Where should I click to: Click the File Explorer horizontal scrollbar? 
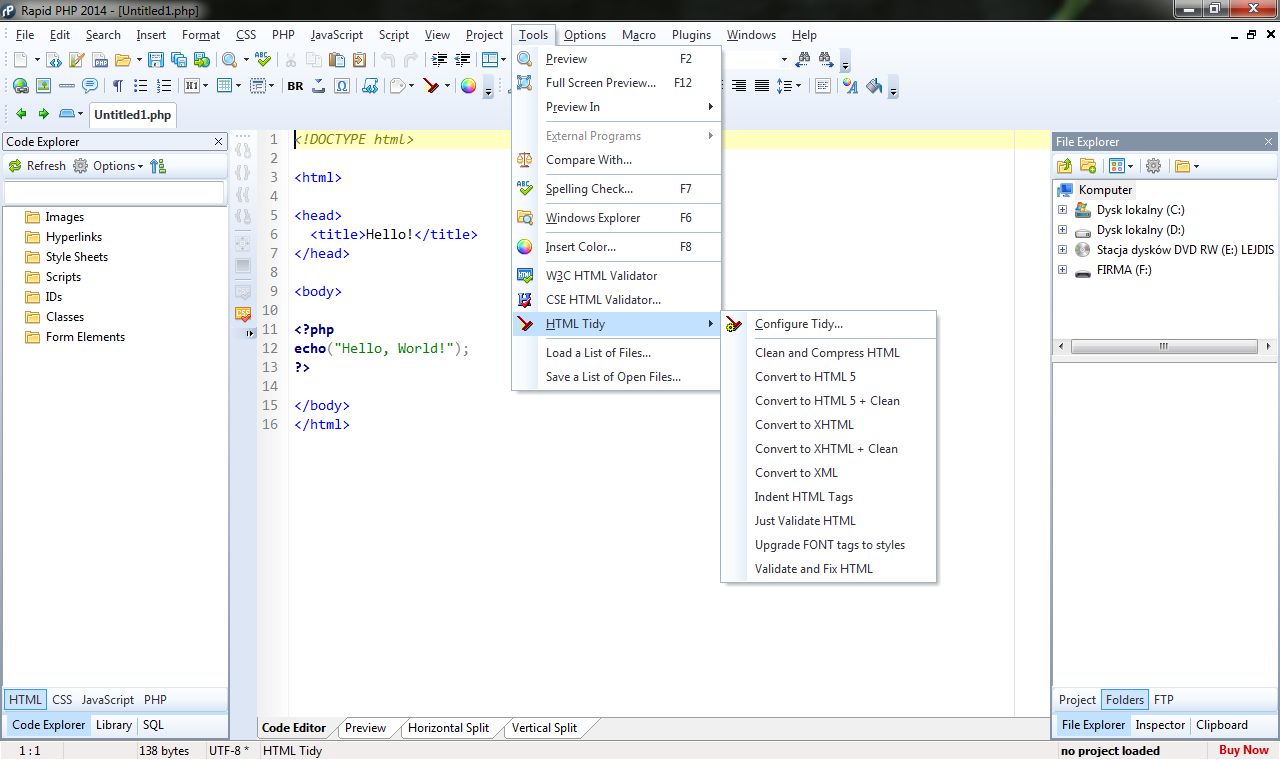coord(1164,347)
